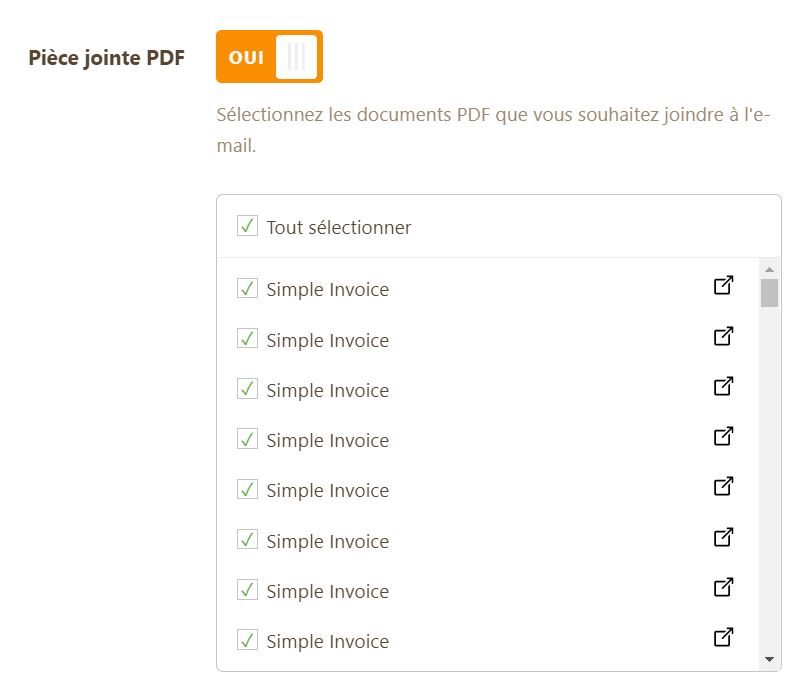
Task: Open seventh Simple Invoice in new window
Action: pyautogui.click(x=723, y=587)
